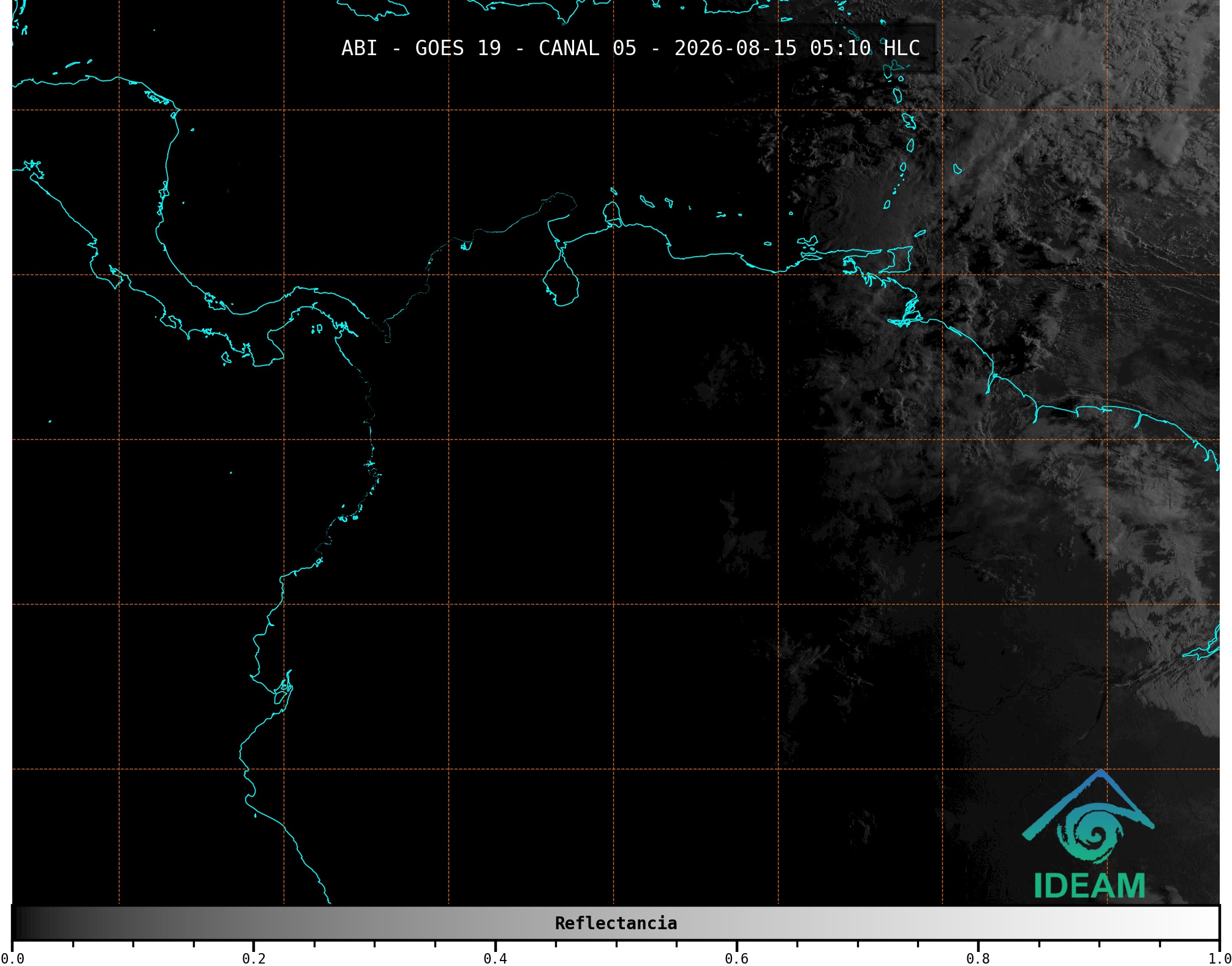Click the '0.0' colorbar tick label
Viewport: 1232px width, 966px height.
pyautogui.click(x=12, y=958)
